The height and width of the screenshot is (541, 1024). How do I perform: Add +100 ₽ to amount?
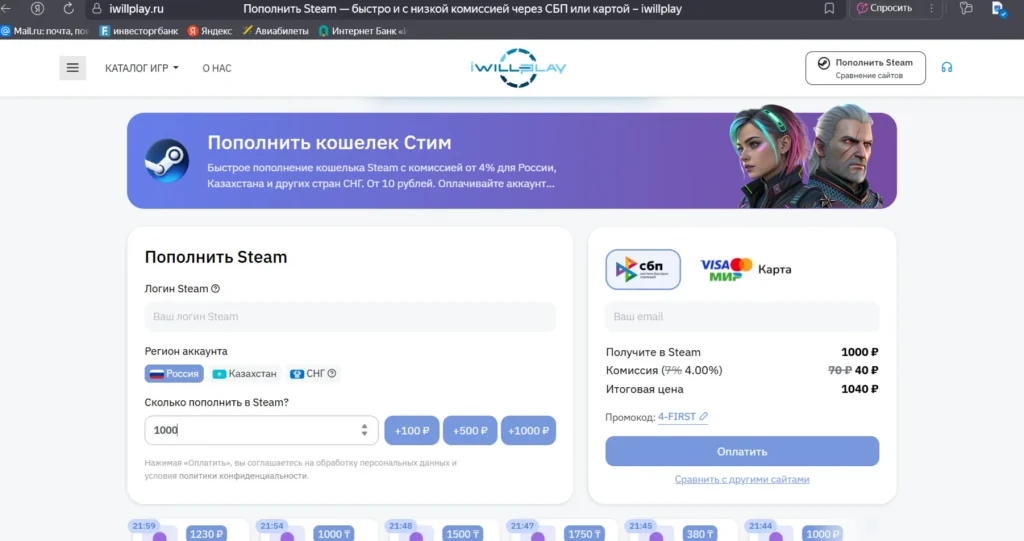[411, 431]
